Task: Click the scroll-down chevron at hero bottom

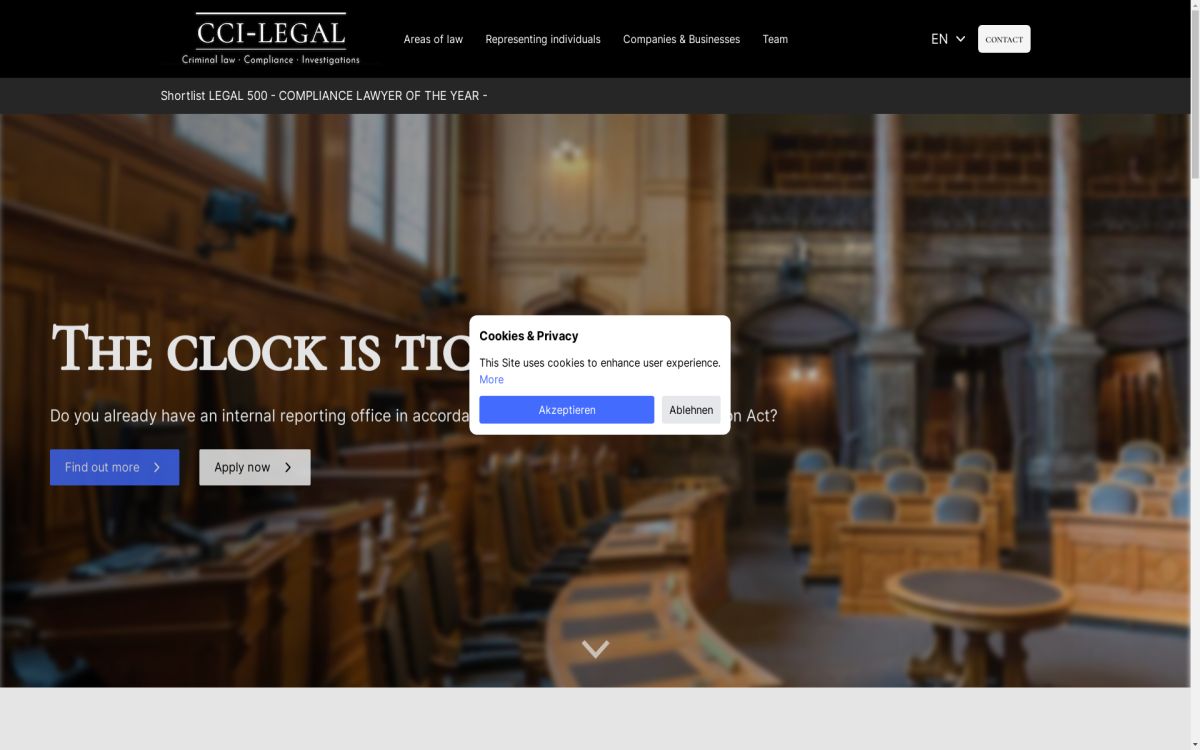Action: click(x=595, y=650)
